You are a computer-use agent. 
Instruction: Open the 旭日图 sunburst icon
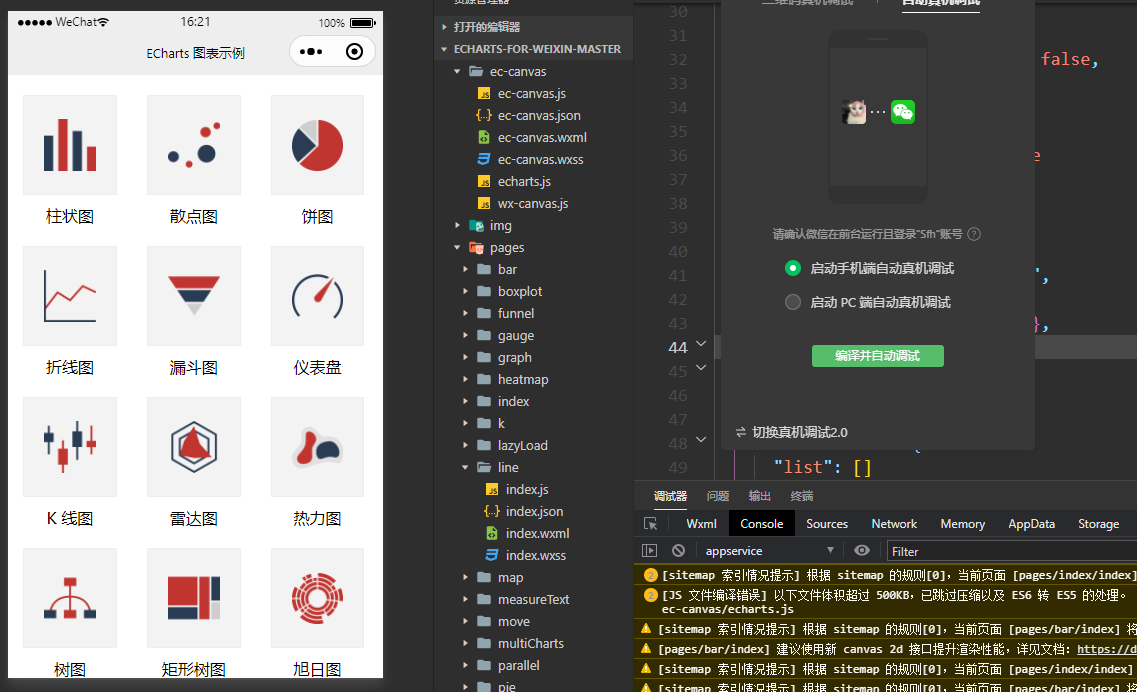tap(318, 598)
